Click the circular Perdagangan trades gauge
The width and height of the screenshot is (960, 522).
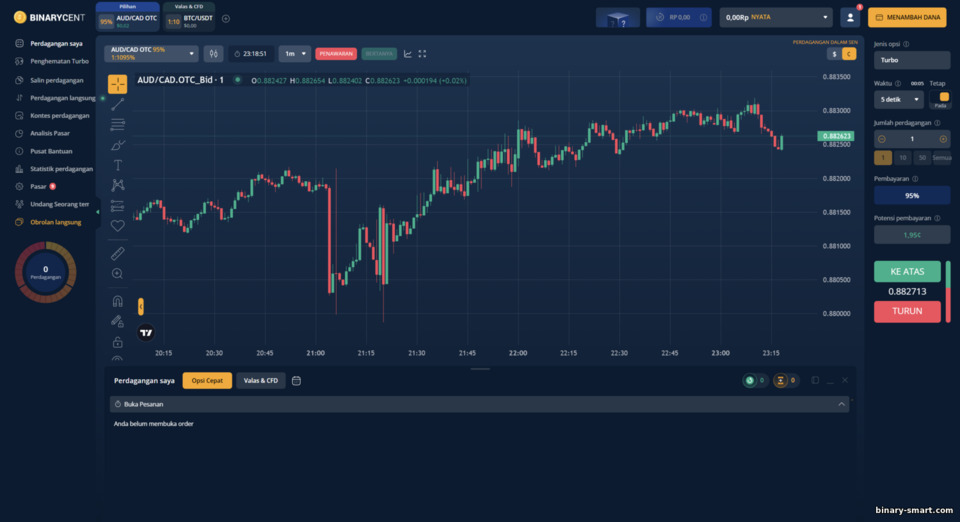point(45,272)
